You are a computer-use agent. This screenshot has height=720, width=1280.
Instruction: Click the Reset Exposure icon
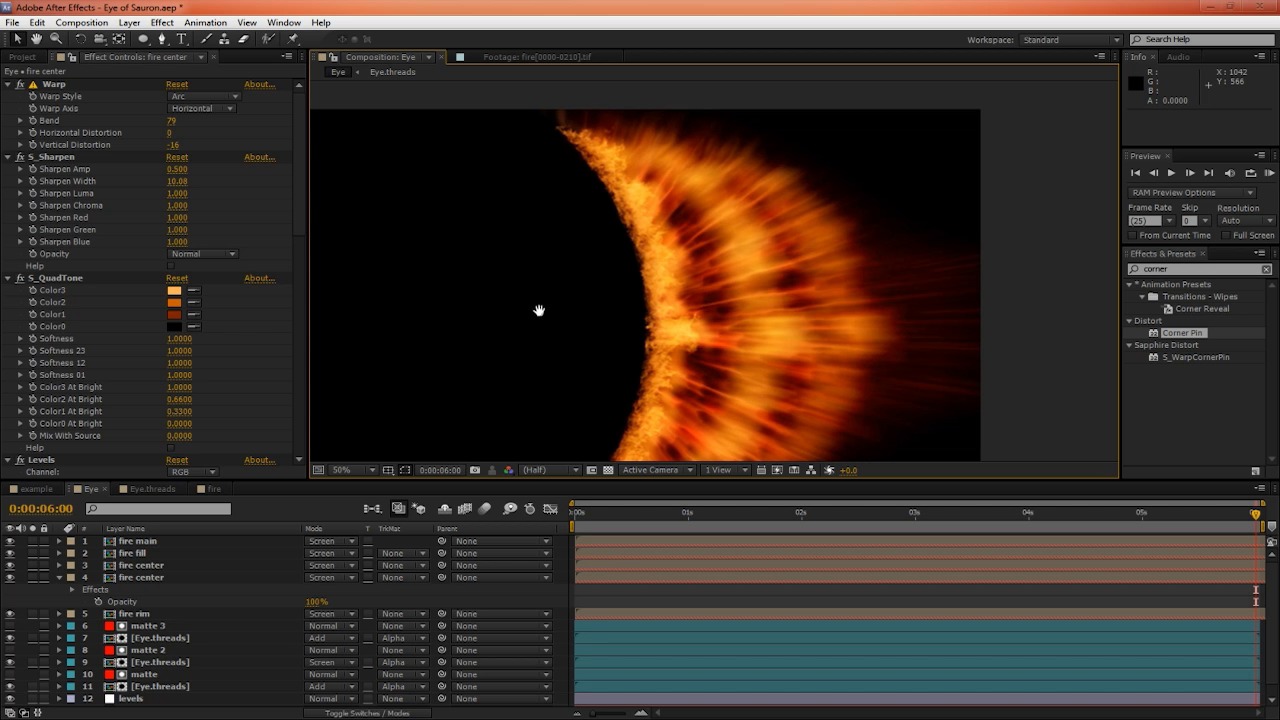point(829,470)
